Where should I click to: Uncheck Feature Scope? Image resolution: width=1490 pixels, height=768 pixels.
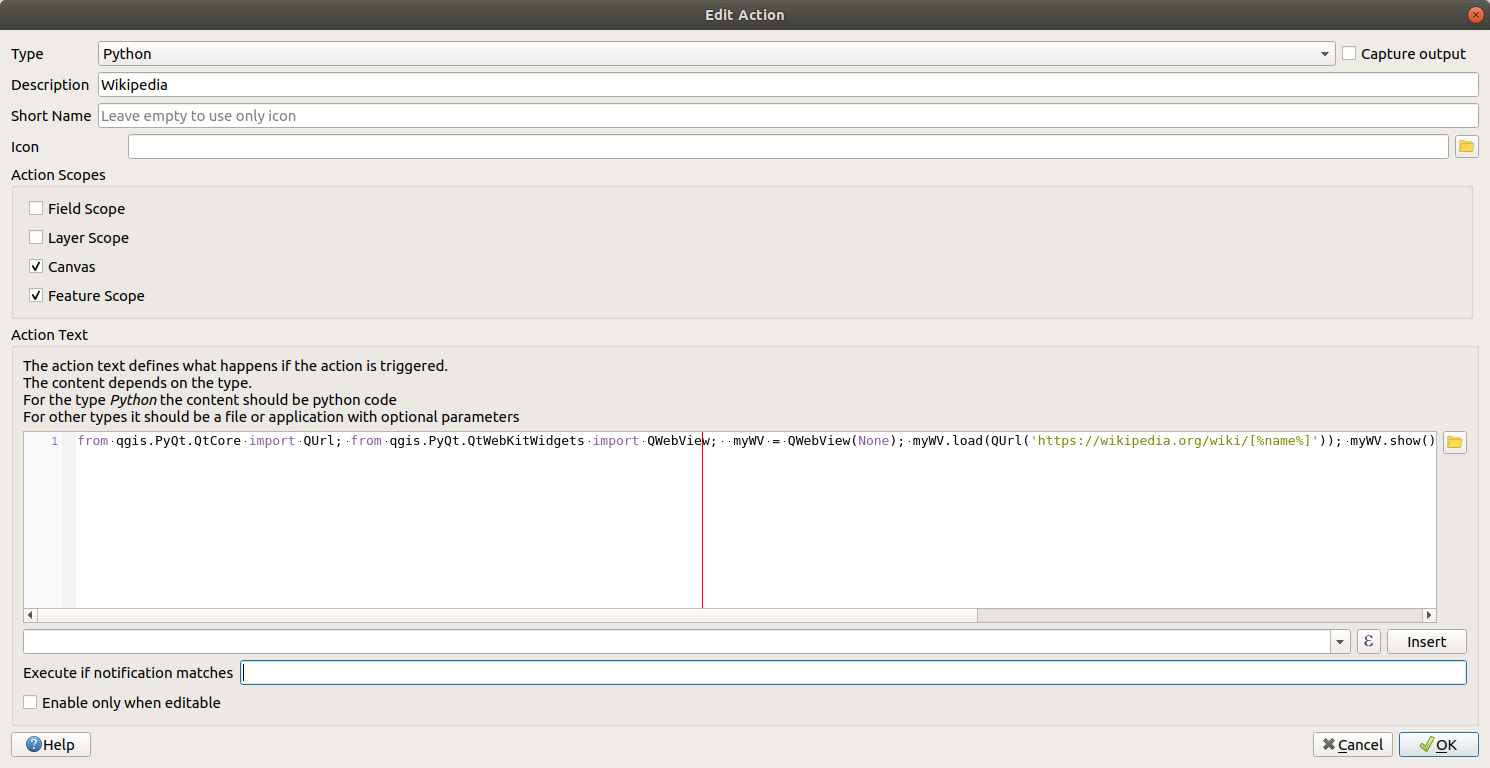36,295
